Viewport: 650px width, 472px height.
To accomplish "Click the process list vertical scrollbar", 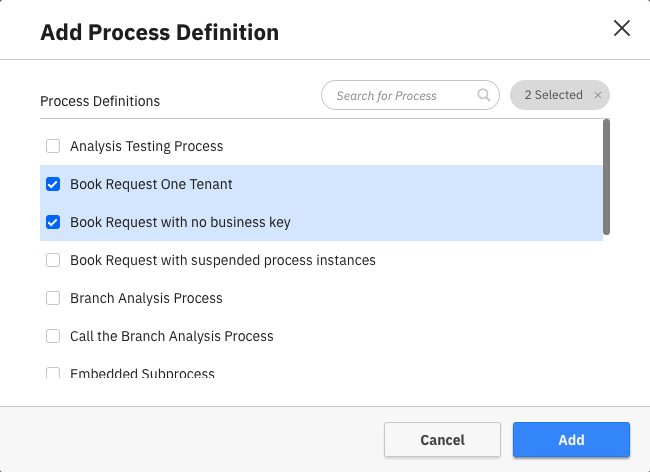I will (606, 177).
